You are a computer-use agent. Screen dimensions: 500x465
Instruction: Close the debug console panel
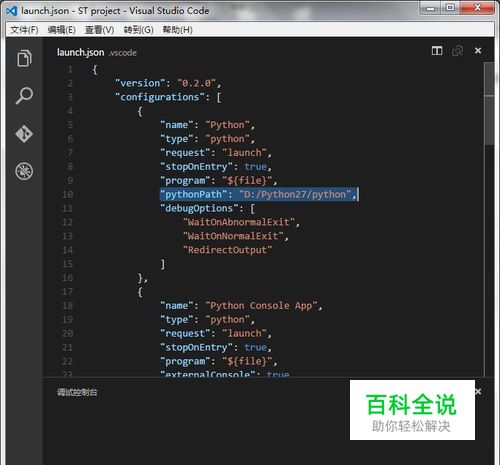tap(478, 392)
